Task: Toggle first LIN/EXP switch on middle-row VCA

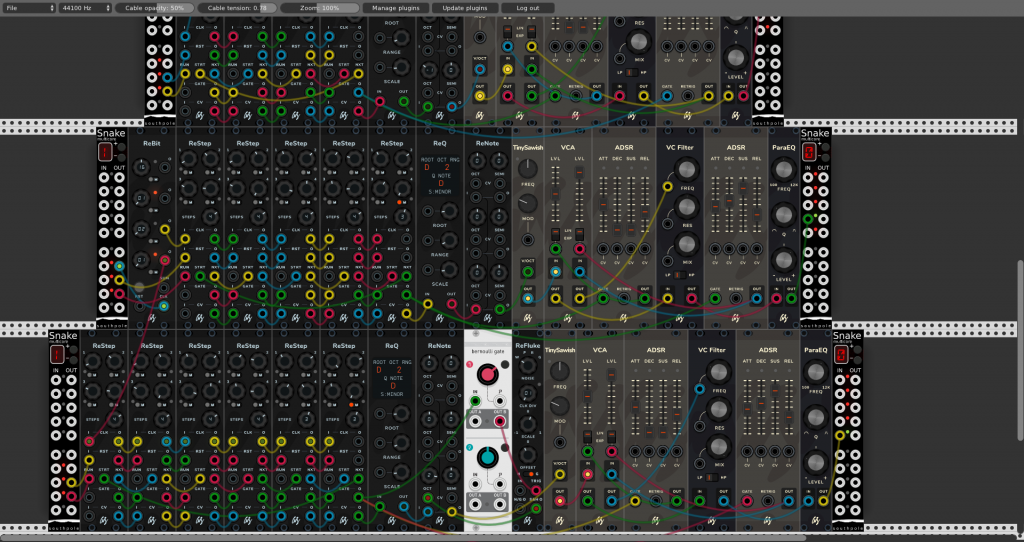Action: (x=555, y=234)
